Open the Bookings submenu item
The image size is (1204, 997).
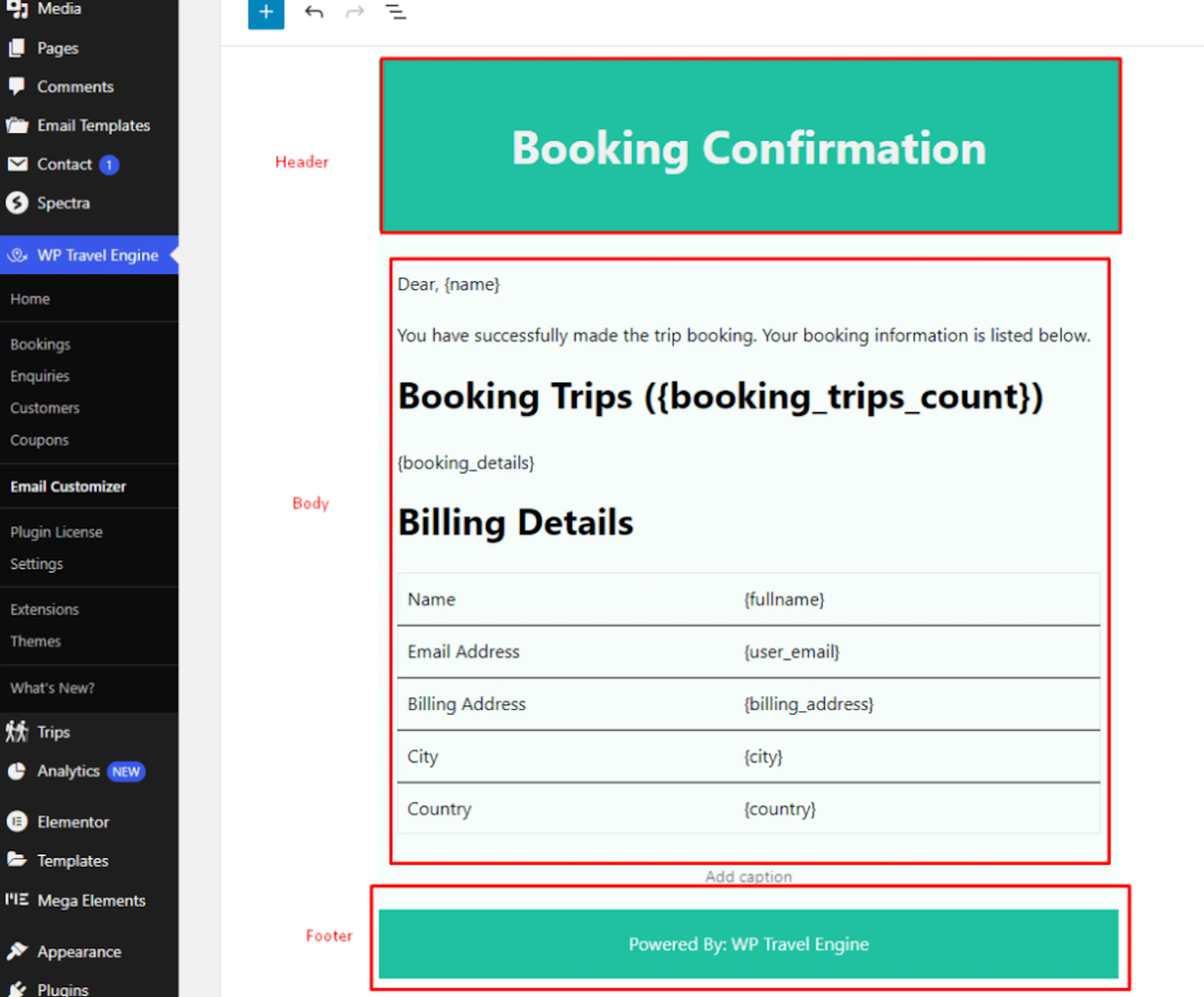pos(40,344)
